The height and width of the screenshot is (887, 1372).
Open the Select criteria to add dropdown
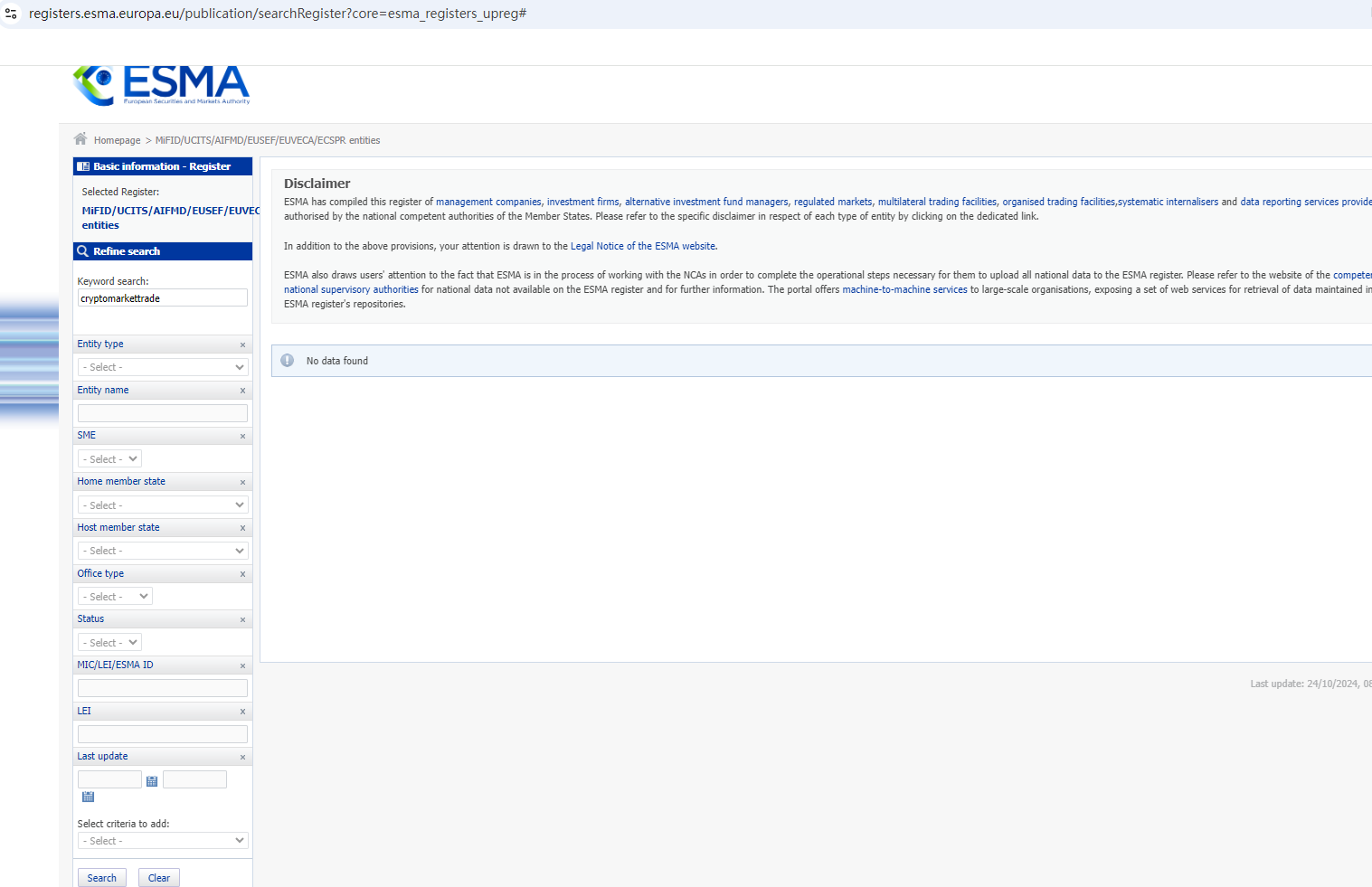click(x=163, y=841)
